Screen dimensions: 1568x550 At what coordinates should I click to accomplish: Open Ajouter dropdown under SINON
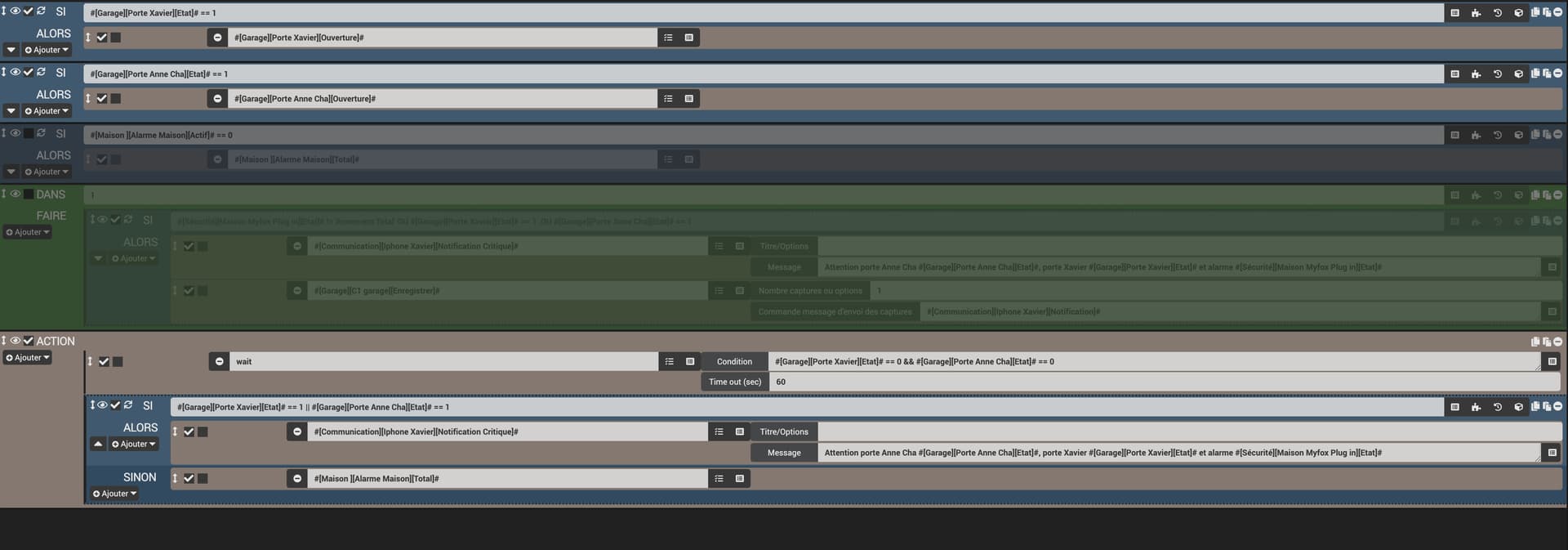pyautogui.click(x=115, y=494)
